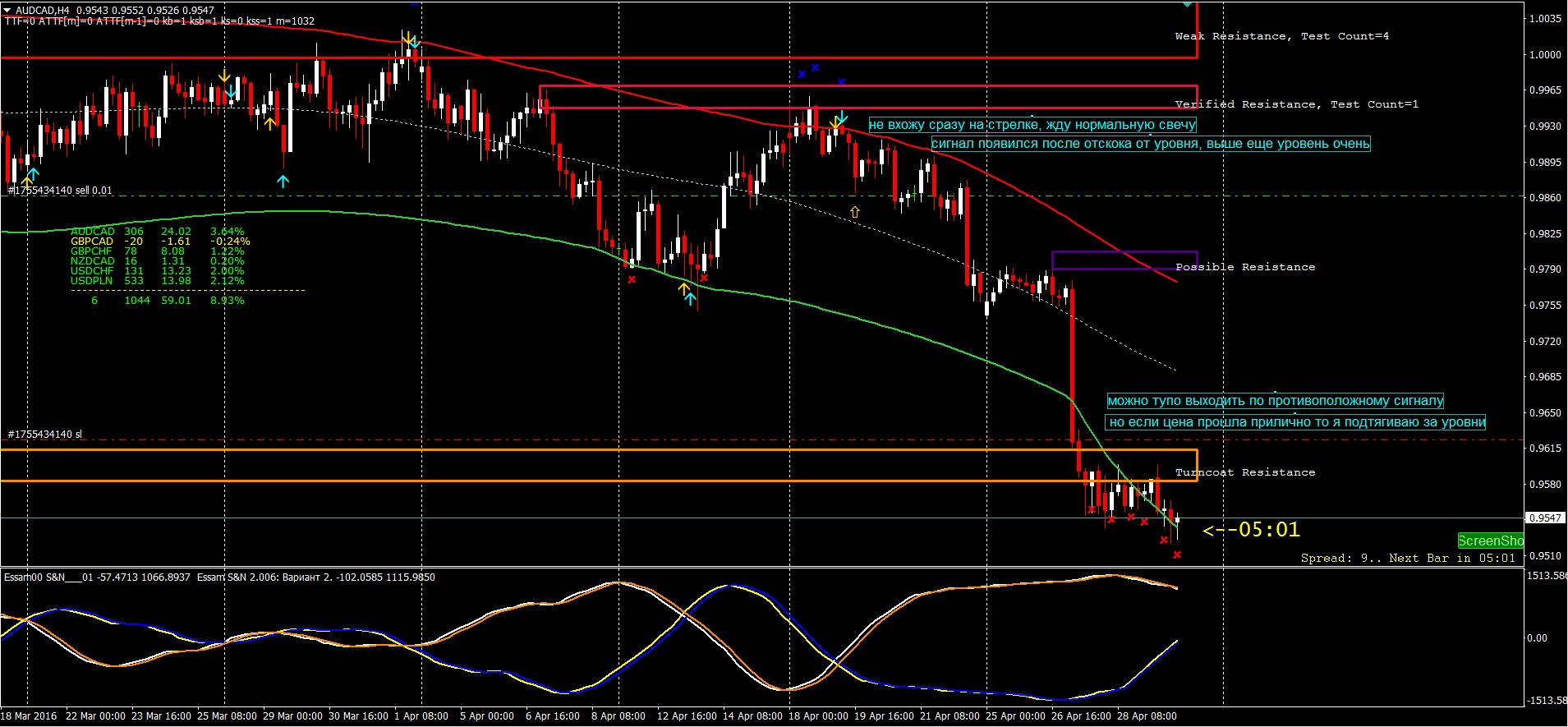Select the cyan down arrow at the 1.0000 peak
Viewport: 1568px width, 727px height.
[415, 41]
